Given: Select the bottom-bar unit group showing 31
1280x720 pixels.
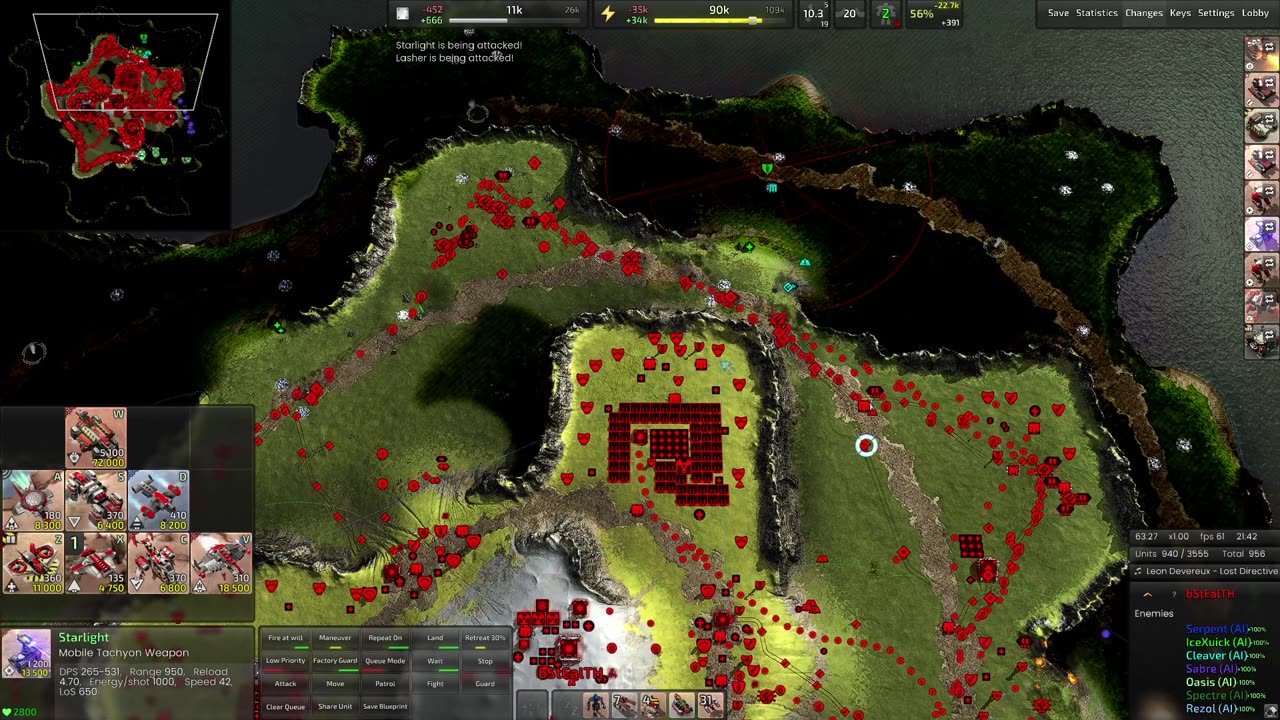Looking at the screenshot, I should pyautogui.click(x=710, y=705).
